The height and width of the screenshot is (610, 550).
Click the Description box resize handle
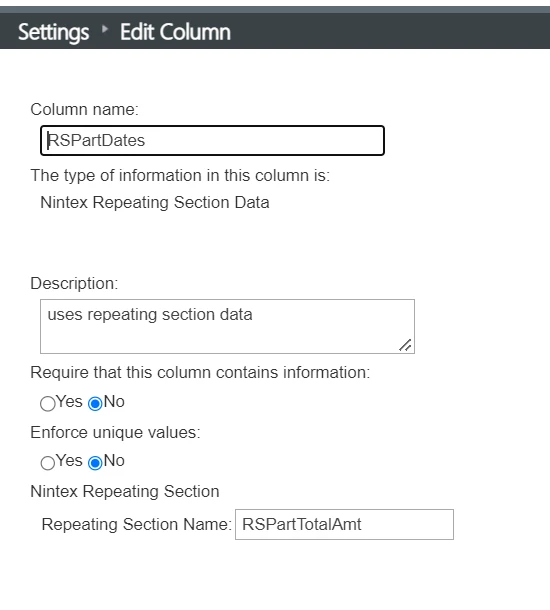pos(405,345)
